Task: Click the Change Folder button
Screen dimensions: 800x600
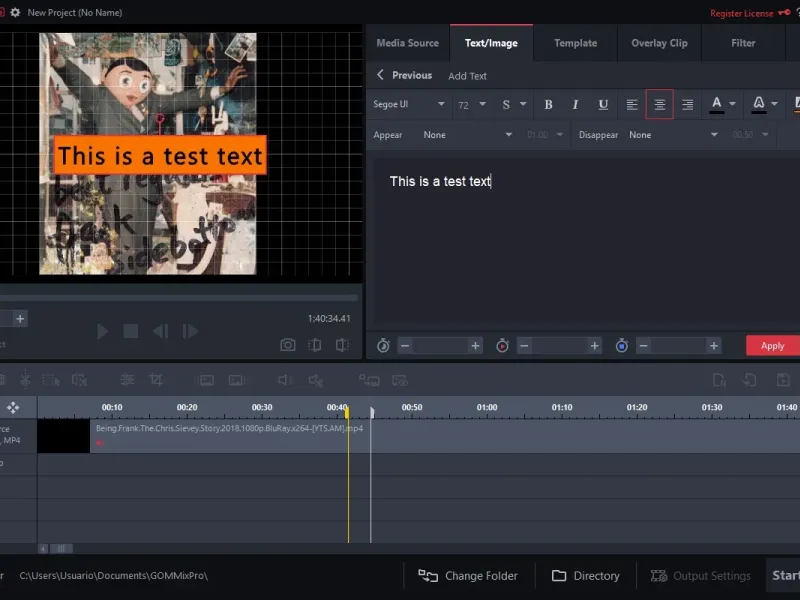Action: 468,576
